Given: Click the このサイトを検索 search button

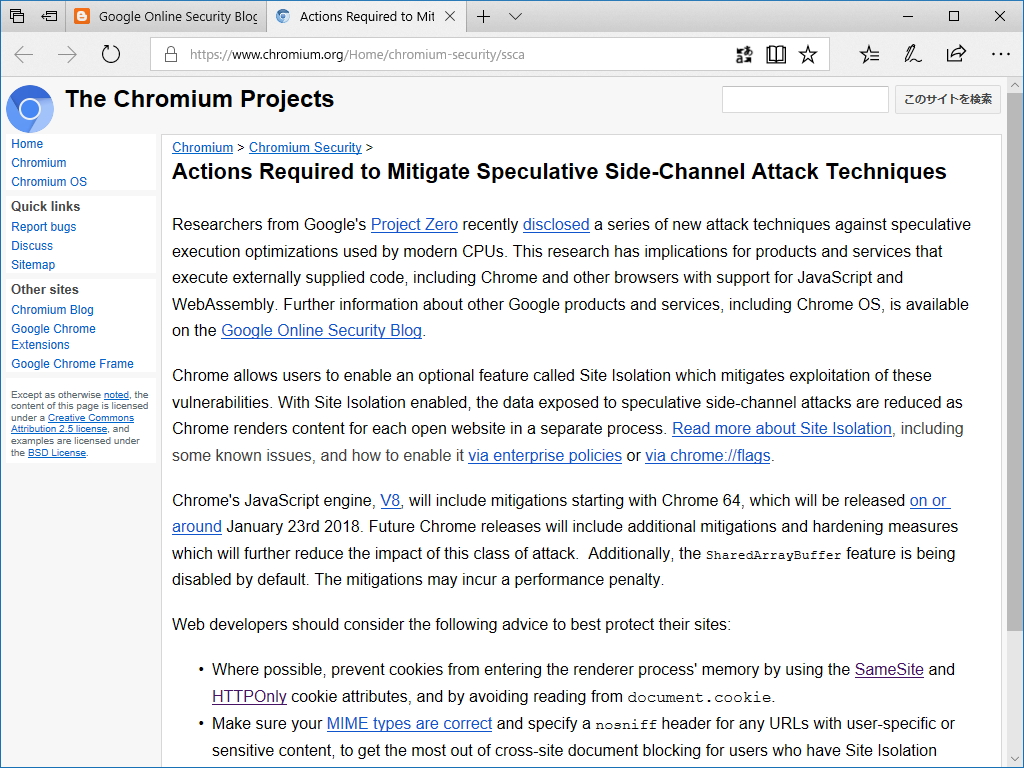Looking at the screenshot, I should pyautogui.click(x=947, y=99).
